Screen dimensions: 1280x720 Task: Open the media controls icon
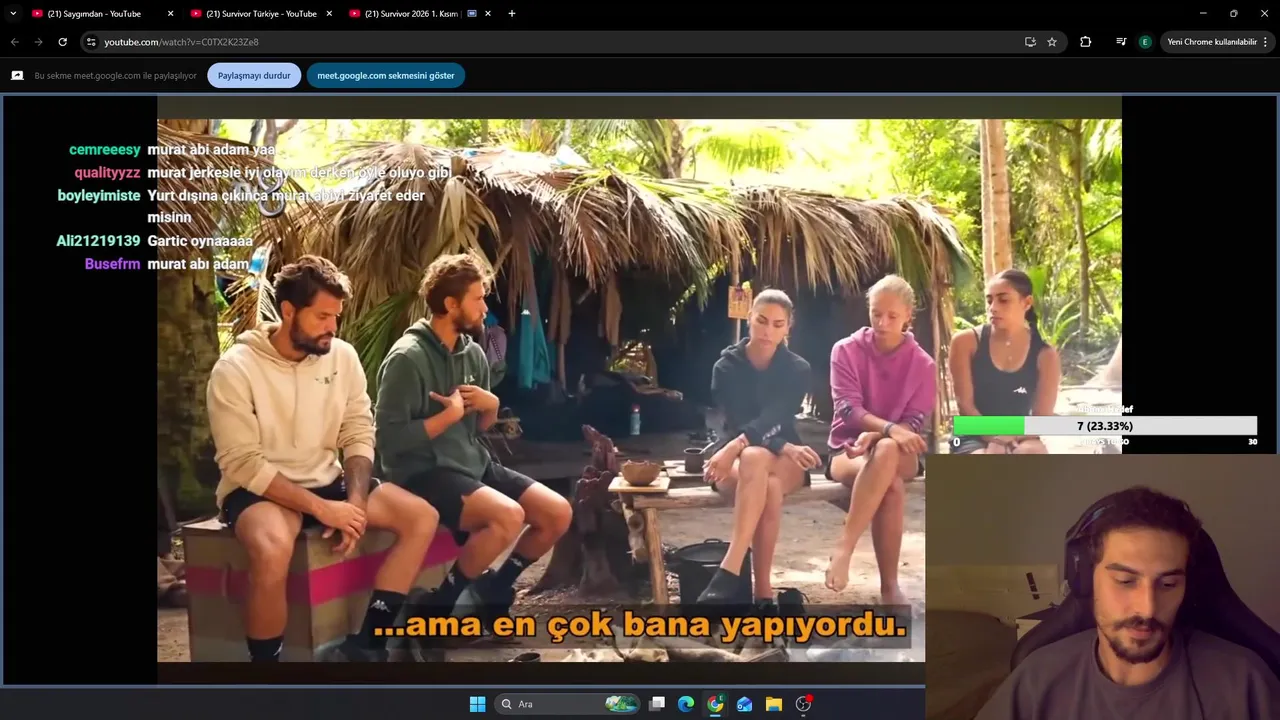tap(1121, 42)
